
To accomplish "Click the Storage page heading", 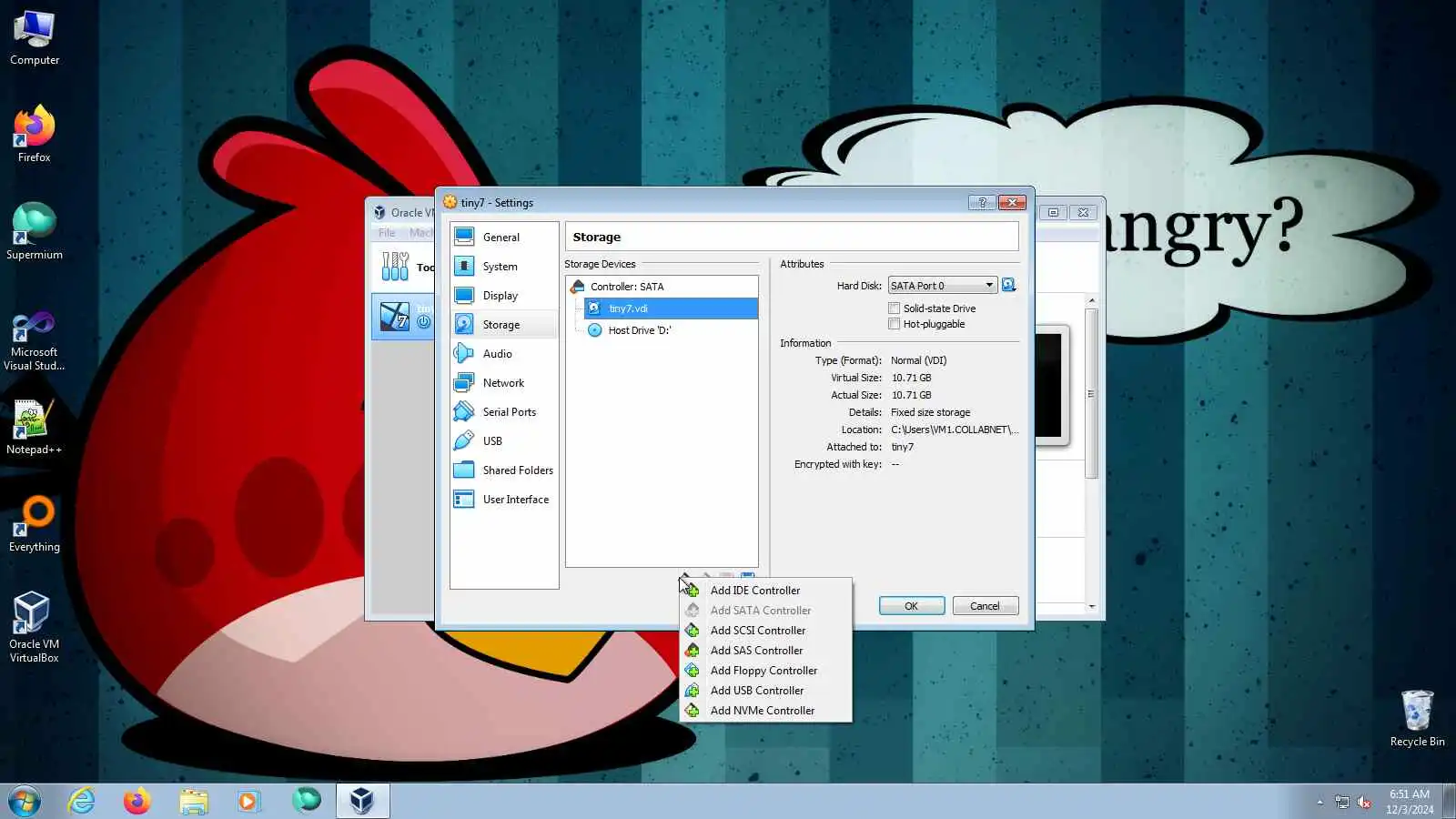I will pyautogui.click(x=597, y=237).
